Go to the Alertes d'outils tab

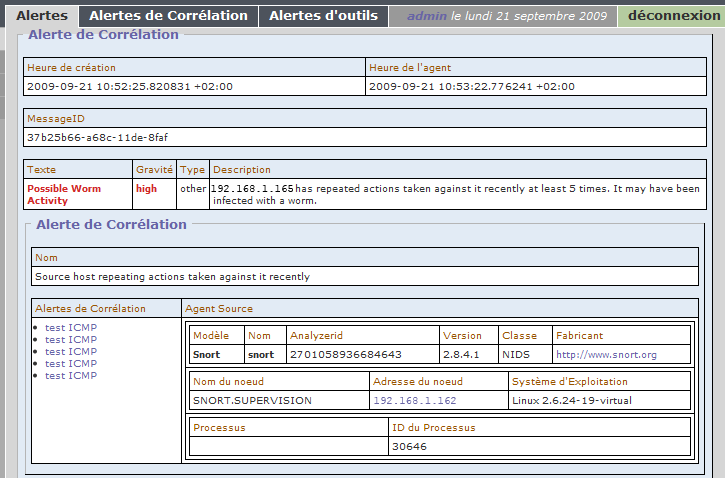coord(323,16)
